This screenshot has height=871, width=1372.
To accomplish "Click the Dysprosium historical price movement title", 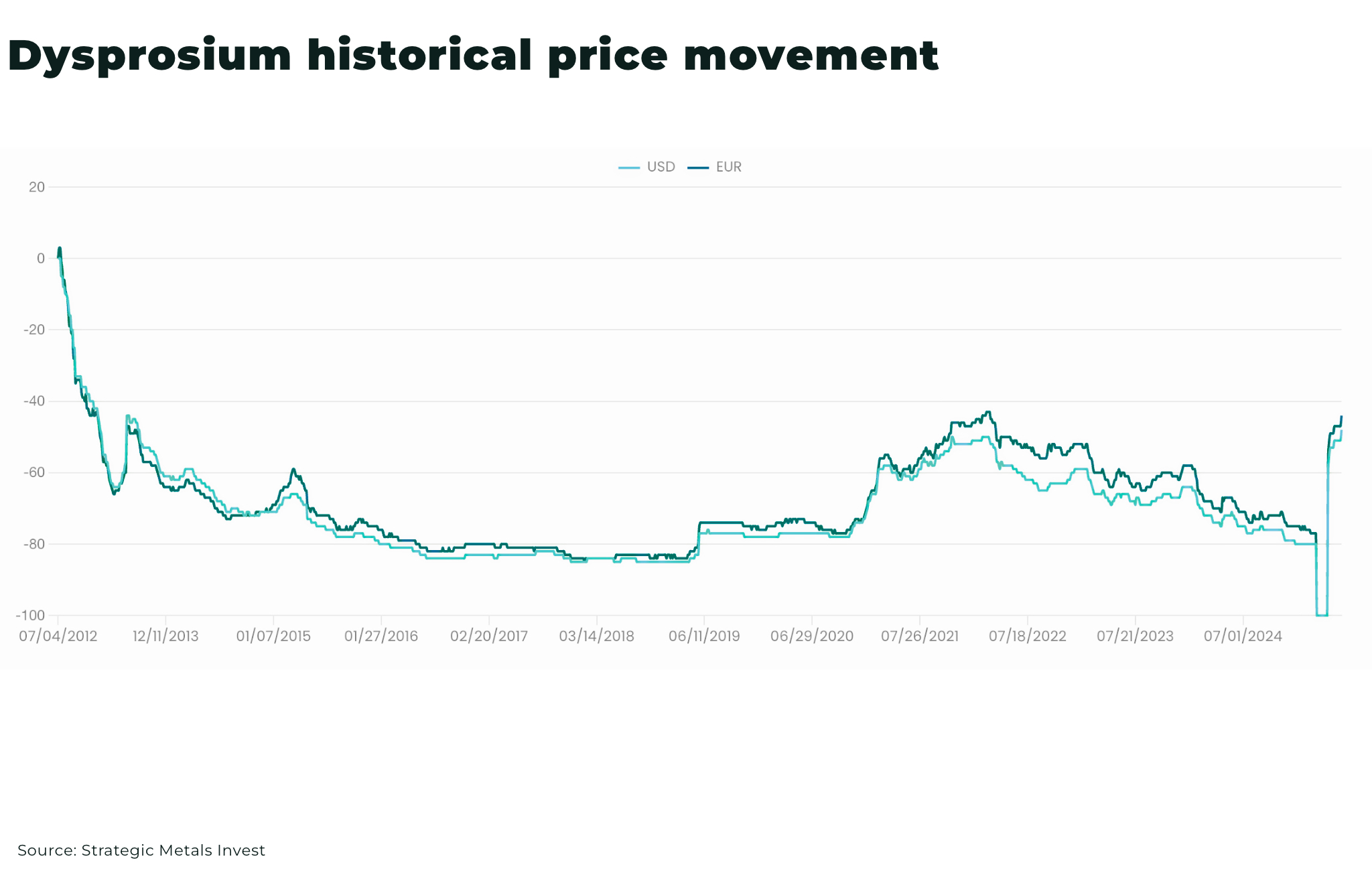I will (x=473, y=56).
